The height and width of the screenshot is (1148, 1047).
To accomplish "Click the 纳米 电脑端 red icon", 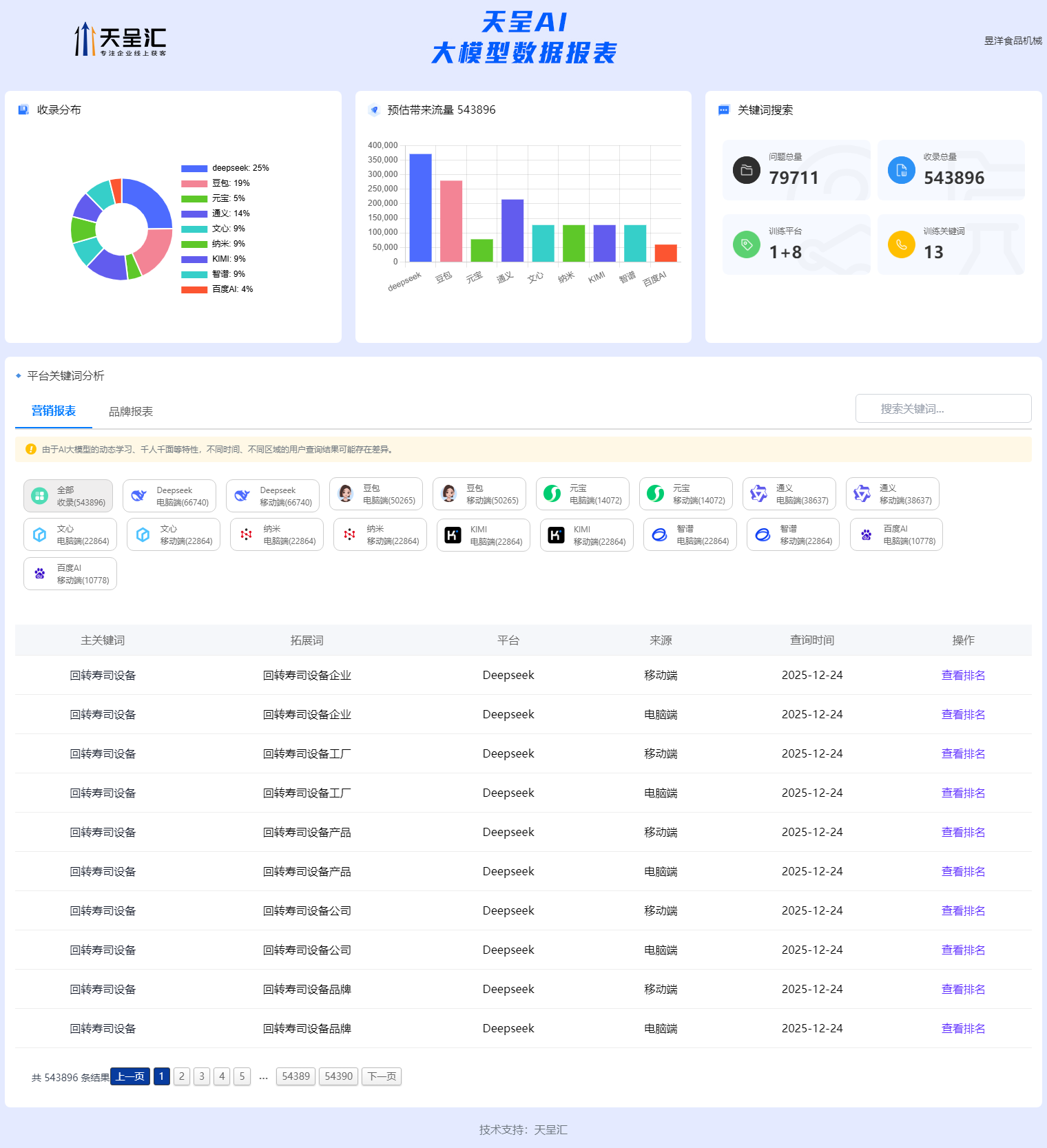I will coord(246,534).
